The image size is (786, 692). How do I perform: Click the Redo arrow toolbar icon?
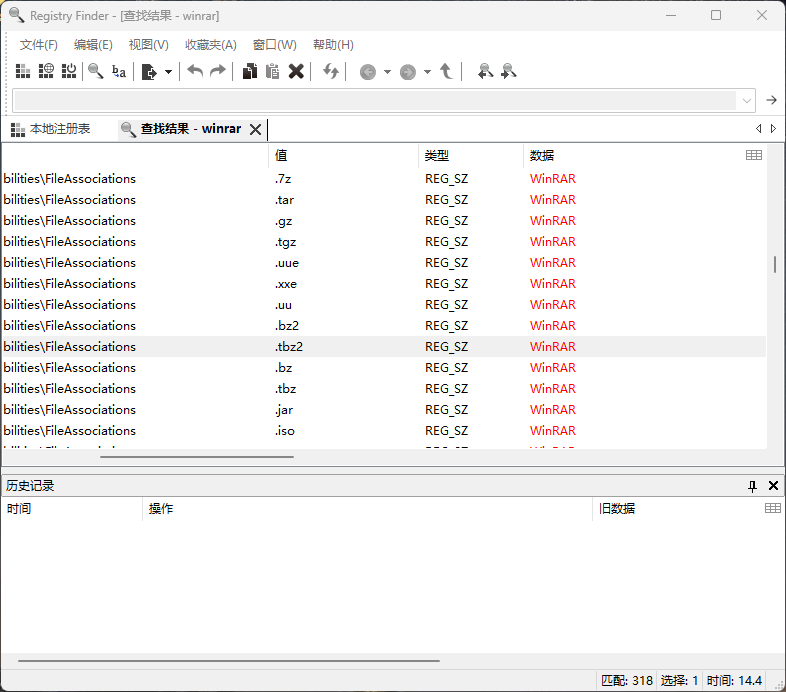click(218, 71)
